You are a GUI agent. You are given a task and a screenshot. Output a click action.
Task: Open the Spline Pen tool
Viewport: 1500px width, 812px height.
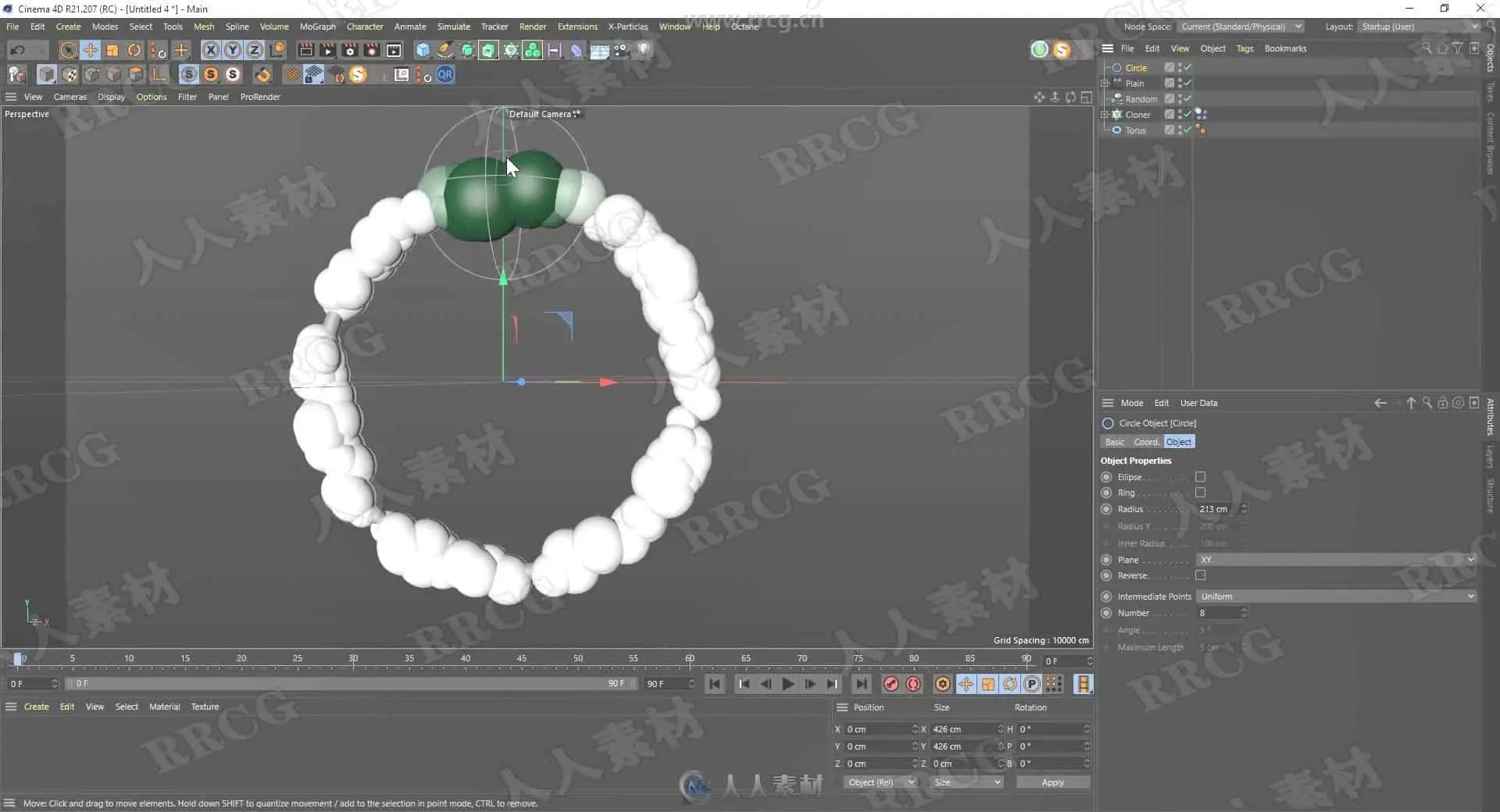point(445,51)
